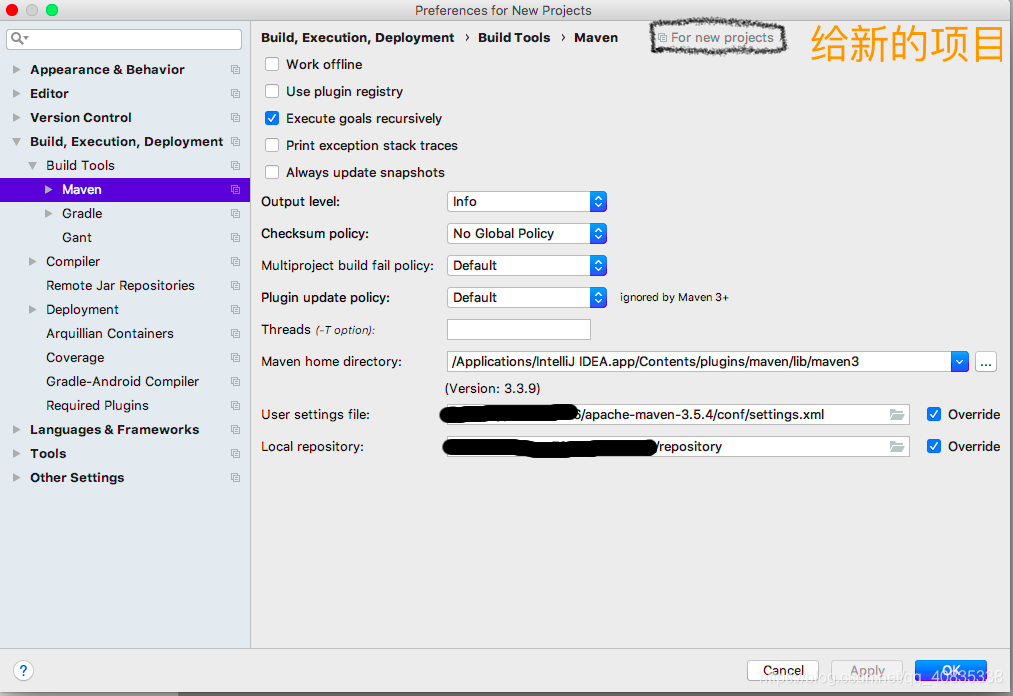The image size is (1013, 696).
Task: Check Always update snapshots option
Action: coord(272,172)
